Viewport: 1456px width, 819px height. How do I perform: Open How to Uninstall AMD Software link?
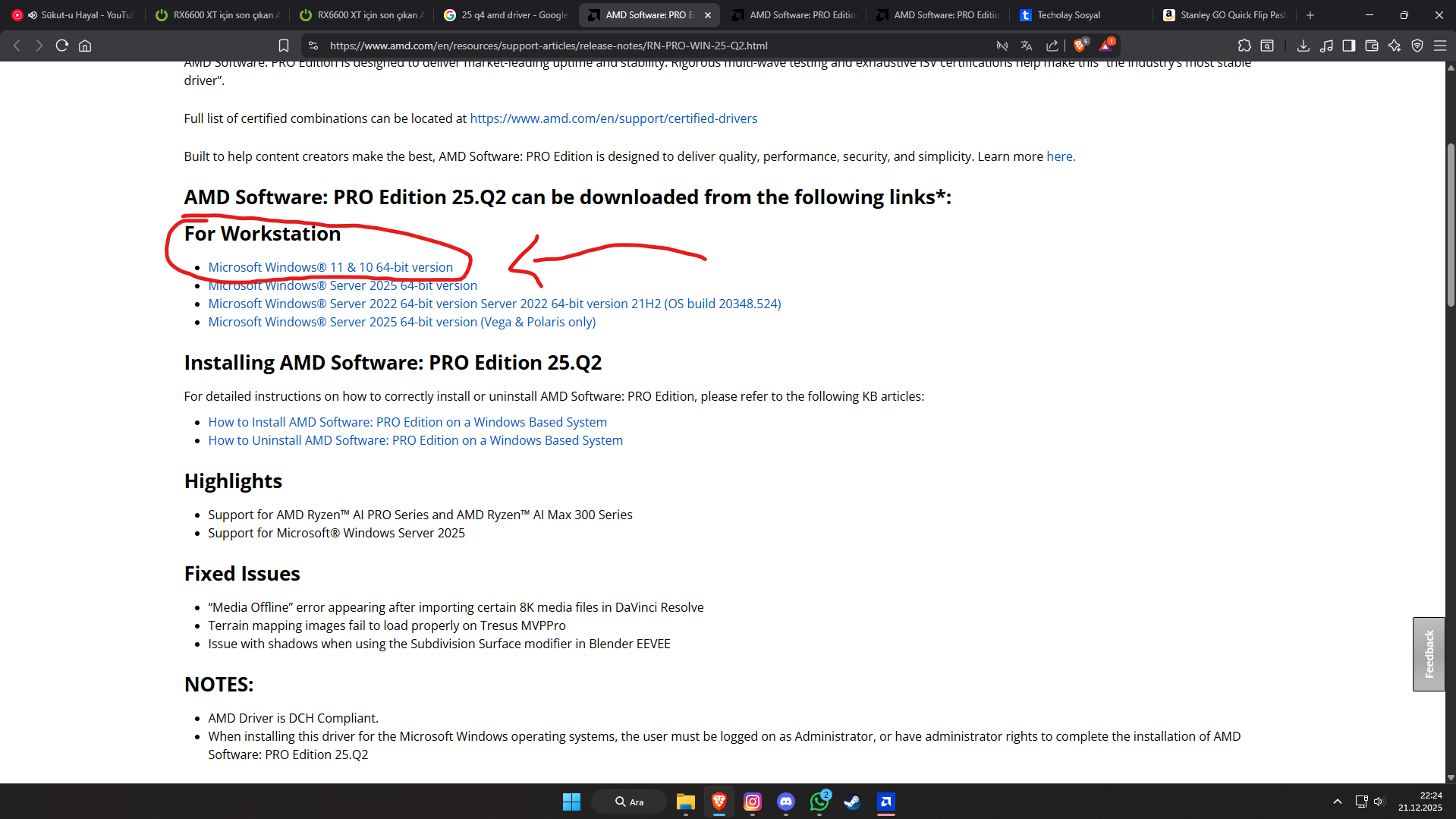pyautogui.click(x=416, y=440)
